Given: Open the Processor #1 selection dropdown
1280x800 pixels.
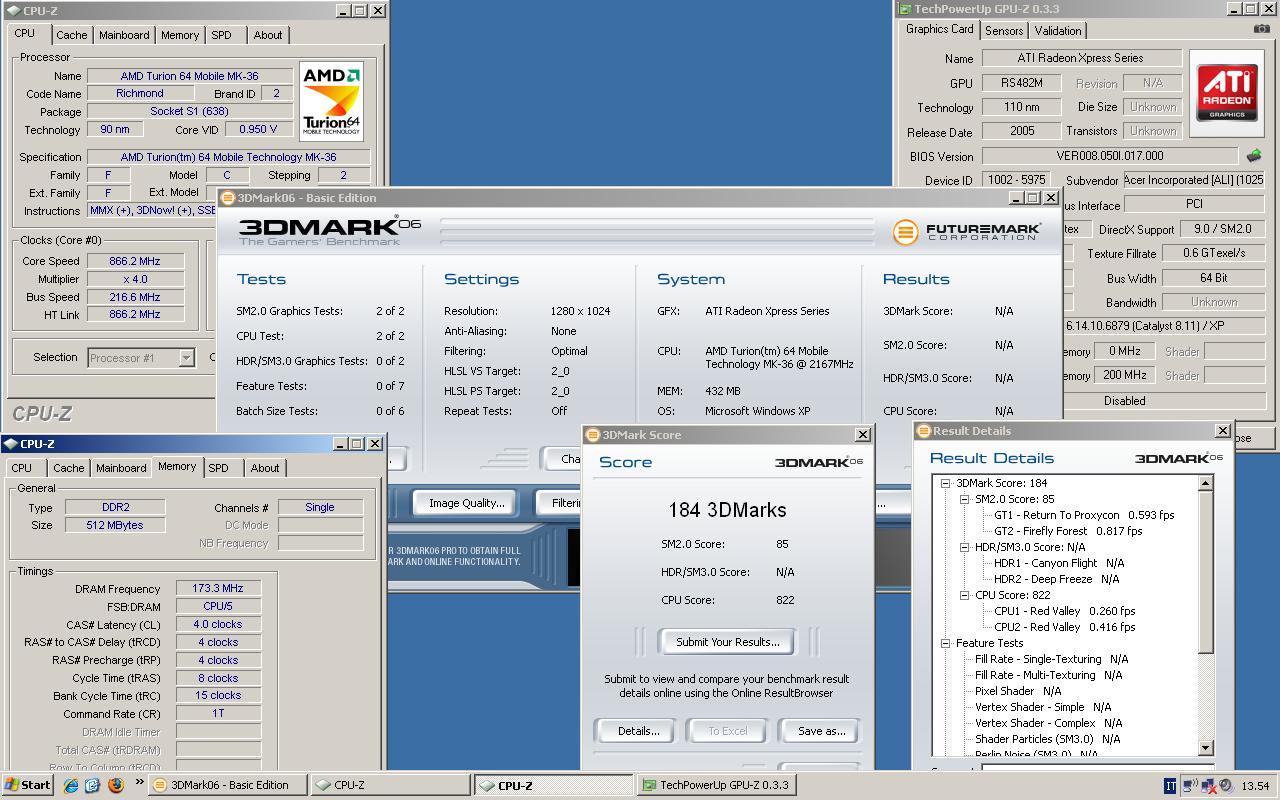Looking at the screenshot, I should (x=186, y=358).
